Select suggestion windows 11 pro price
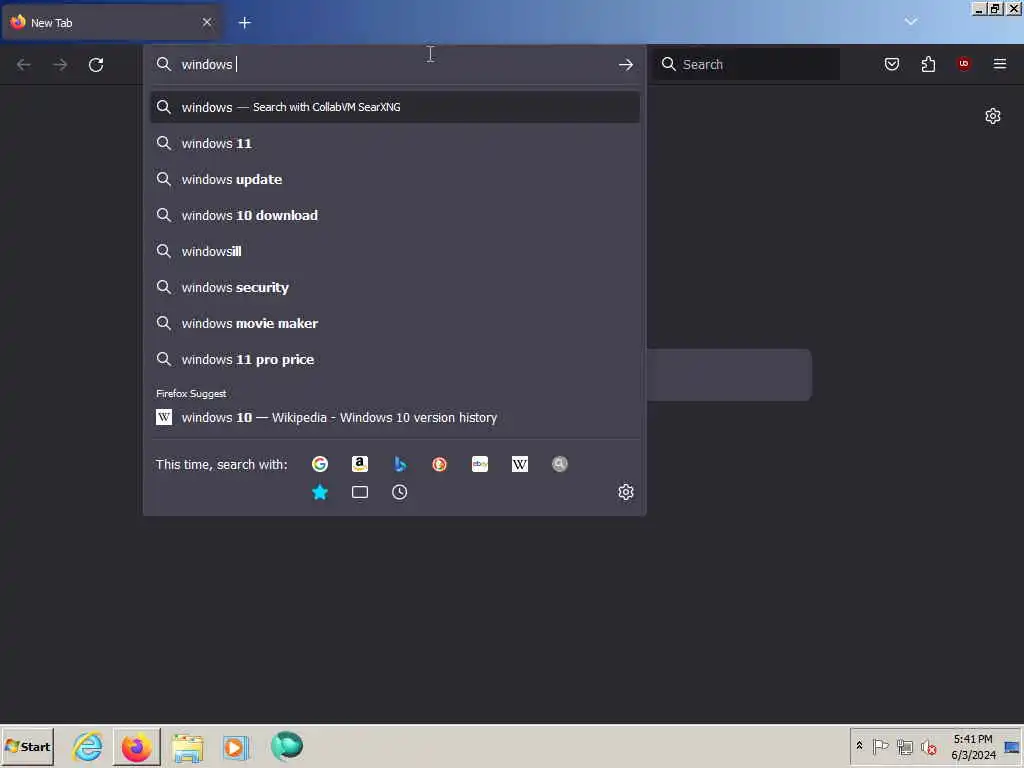 pyautogui.click(x=394, y=359)
